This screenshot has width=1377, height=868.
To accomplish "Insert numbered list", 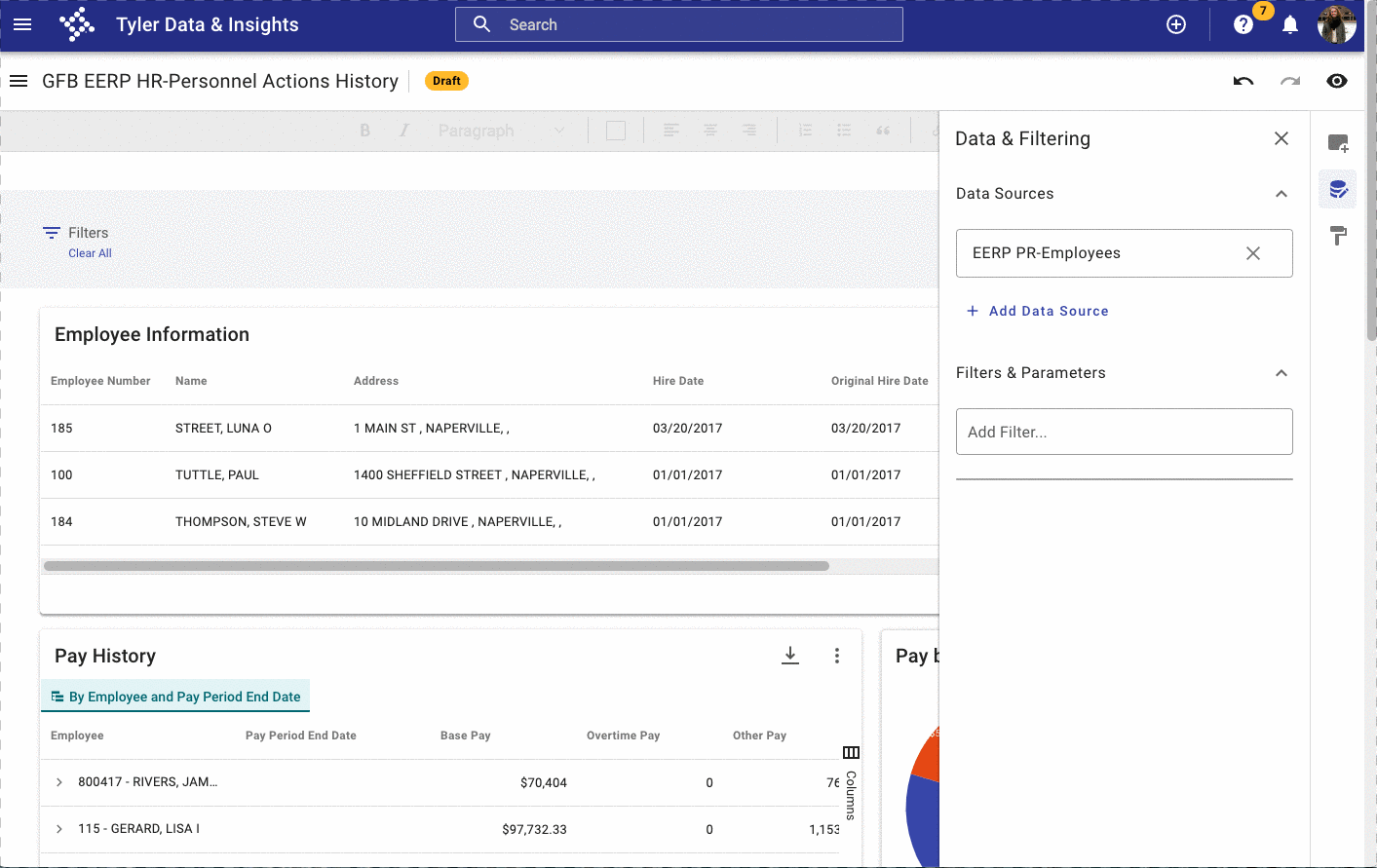I will pos(805,131).
